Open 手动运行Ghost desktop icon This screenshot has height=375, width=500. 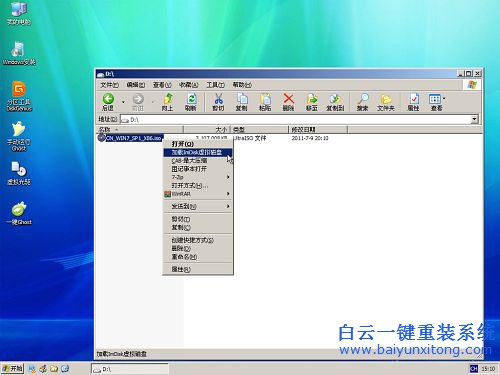click(19, 137)
